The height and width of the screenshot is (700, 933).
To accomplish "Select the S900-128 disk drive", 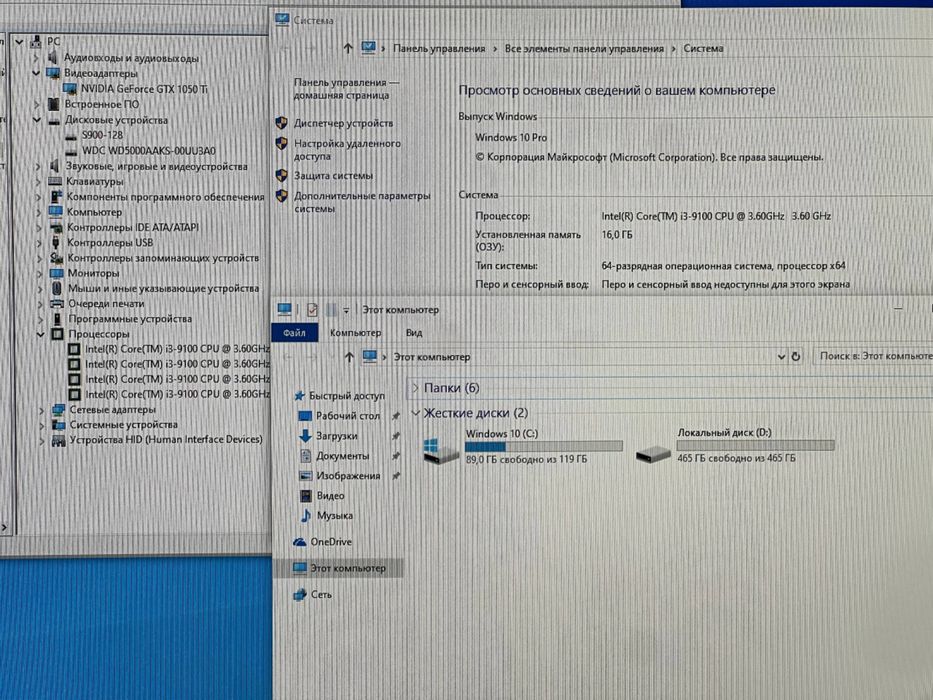I will tap(102, 135).
